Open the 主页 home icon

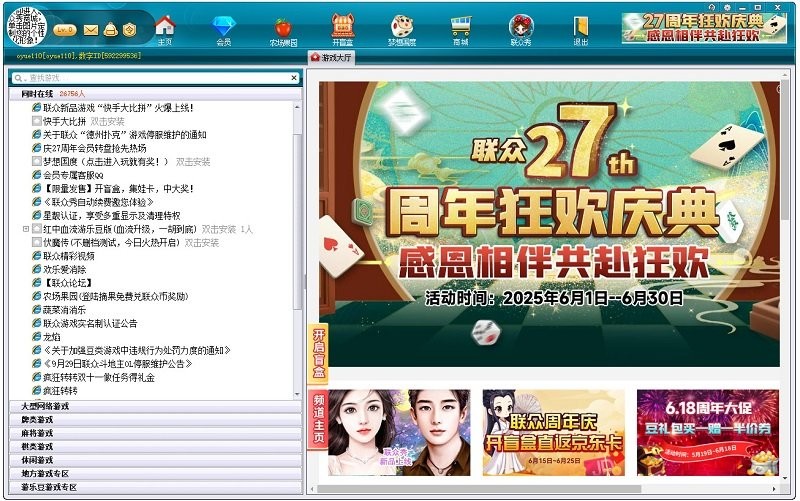[x=165, y=30]
